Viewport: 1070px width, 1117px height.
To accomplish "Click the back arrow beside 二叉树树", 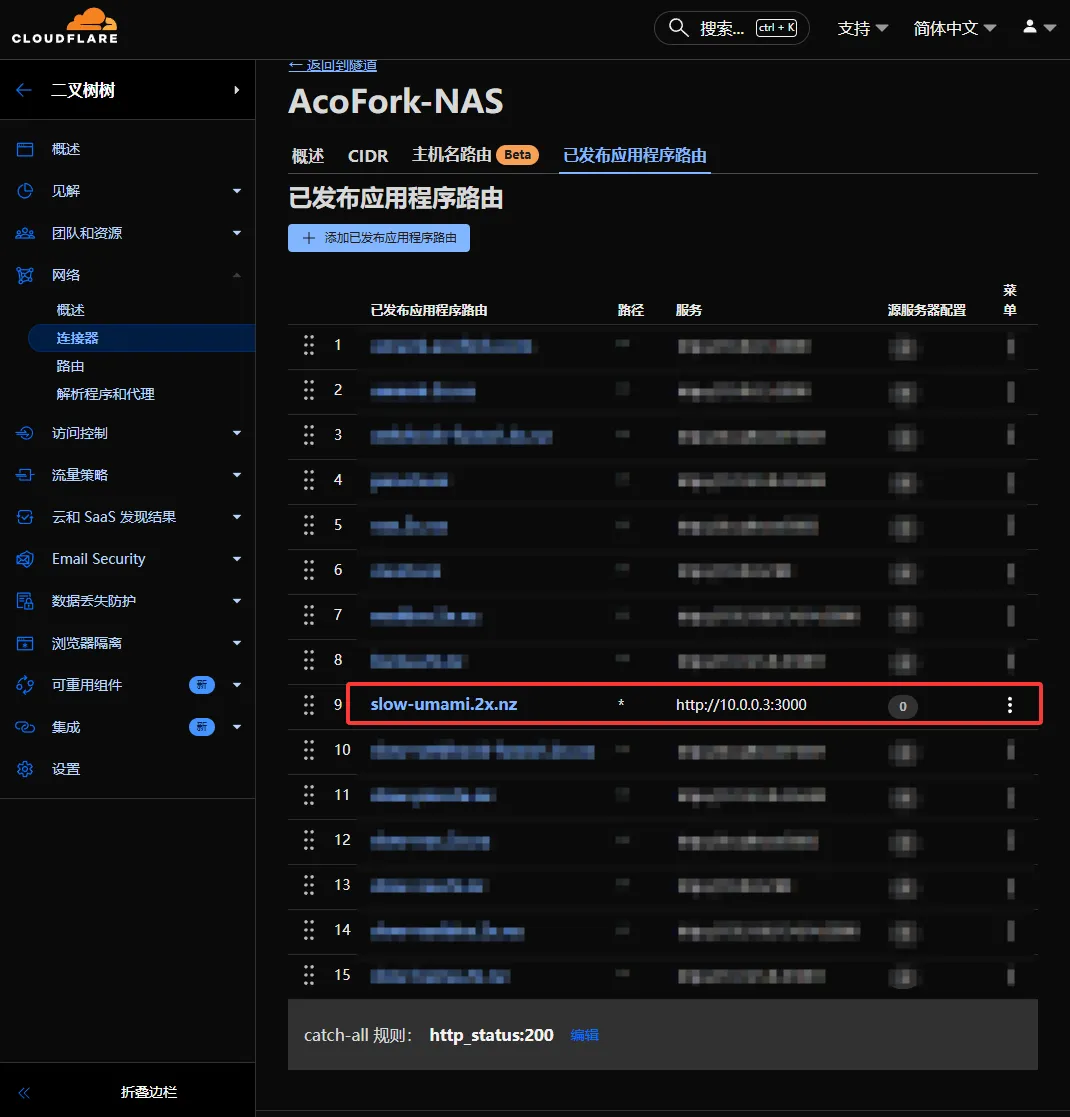I will tap(24, 90).
